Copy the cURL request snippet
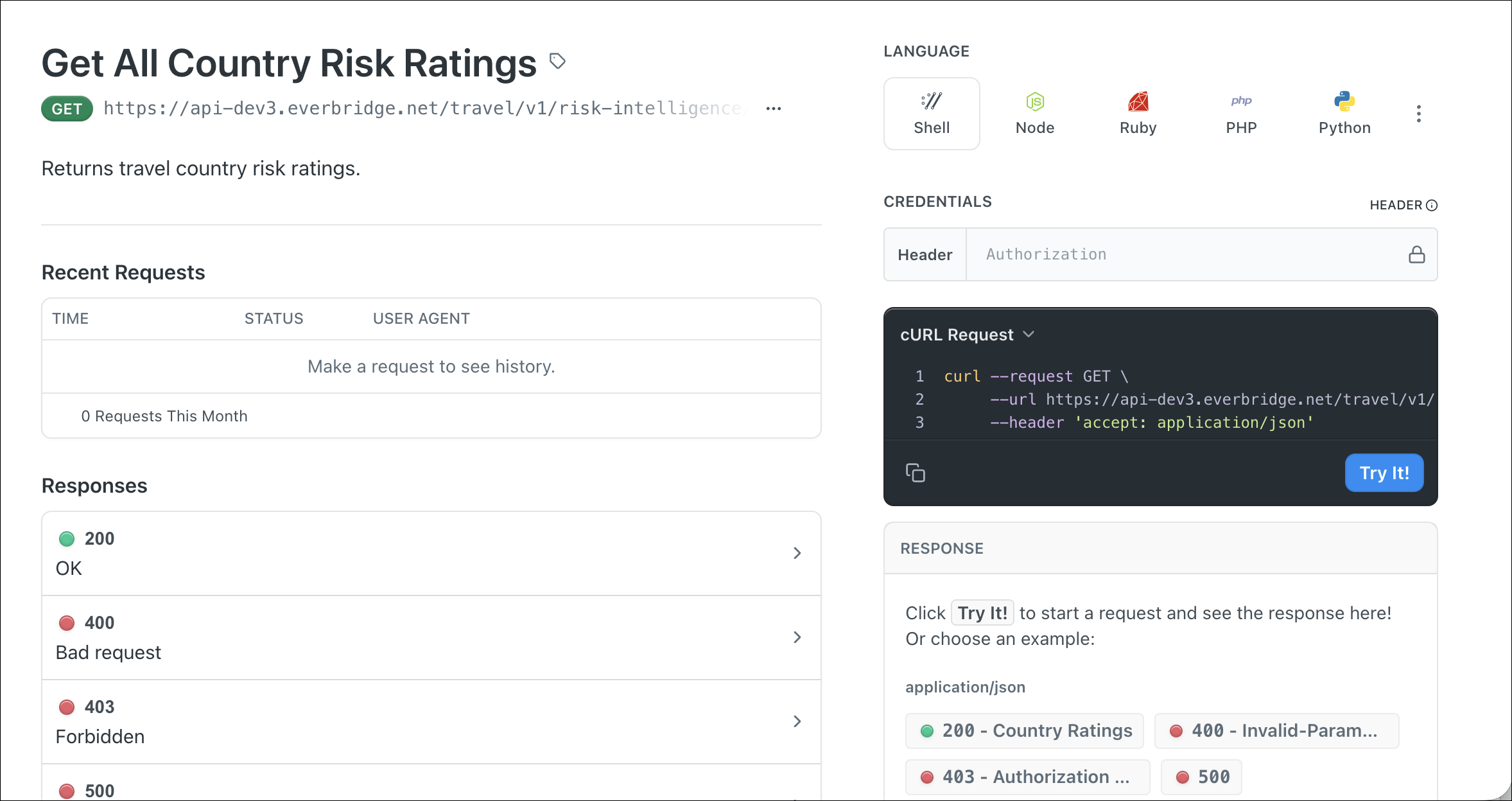Screen dimensions: 1512x801 coord(916,473)
